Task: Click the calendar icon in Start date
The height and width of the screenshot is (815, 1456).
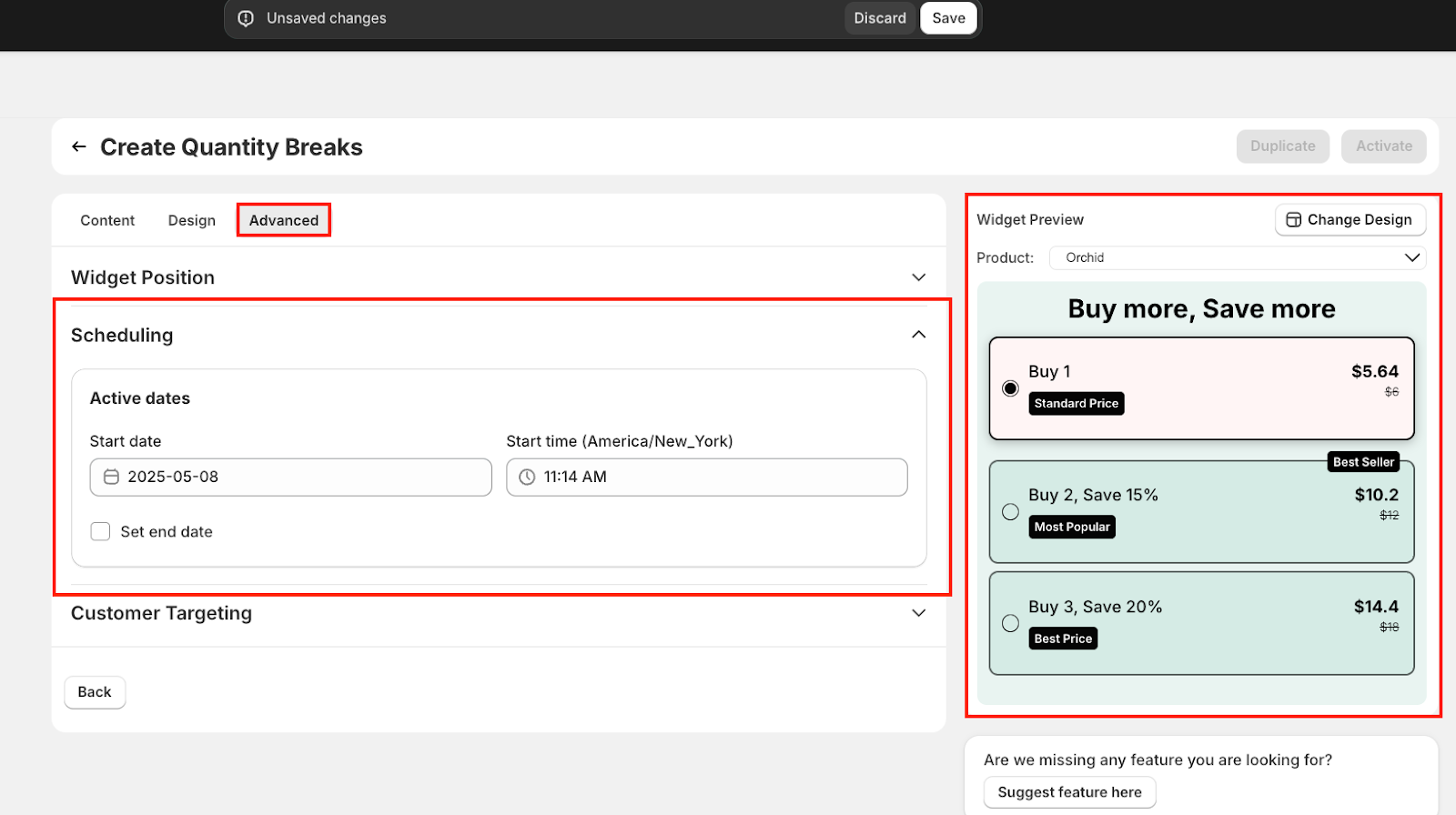Action: point(111,477)
